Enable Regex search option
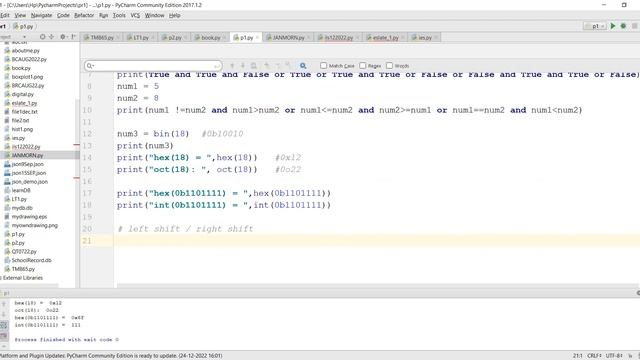 pyautogui.click(x=362, y=66)
